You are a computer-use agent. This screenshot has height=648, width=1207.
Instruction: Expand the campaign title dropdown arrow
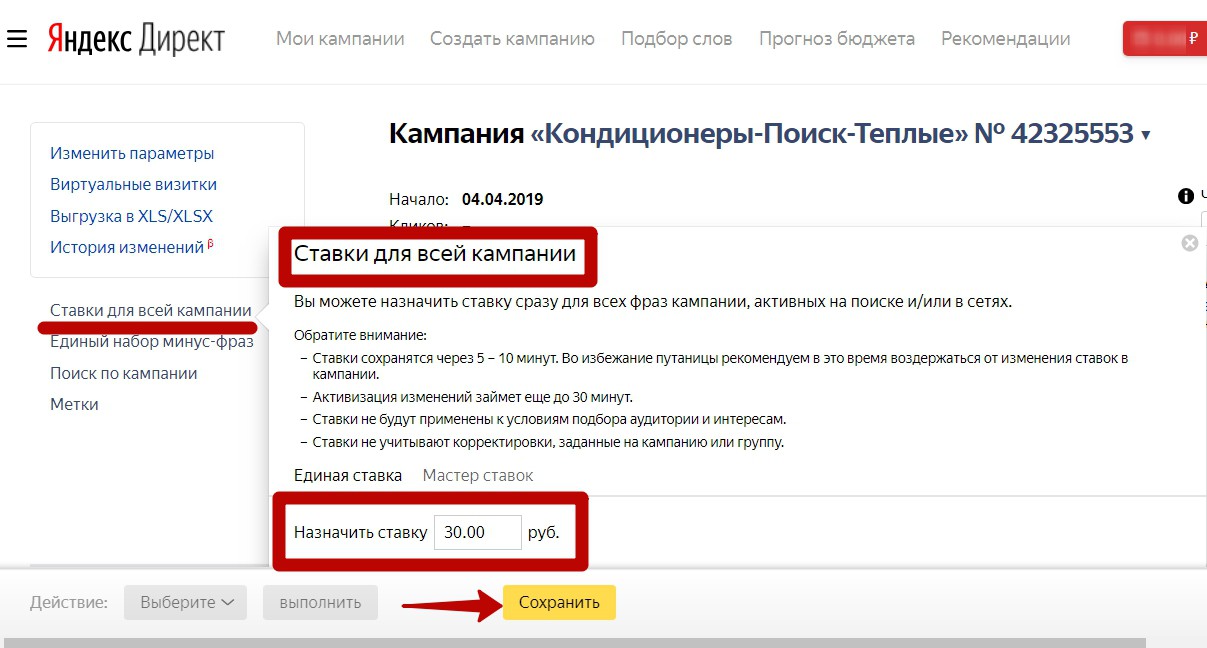tap(1146, 135)
